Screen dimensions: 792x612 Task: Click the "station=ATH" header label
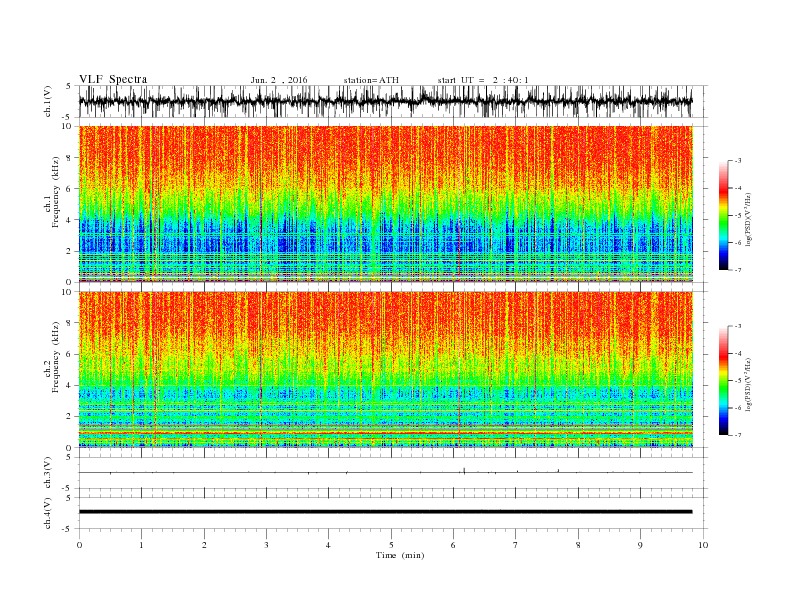[371, 80]
